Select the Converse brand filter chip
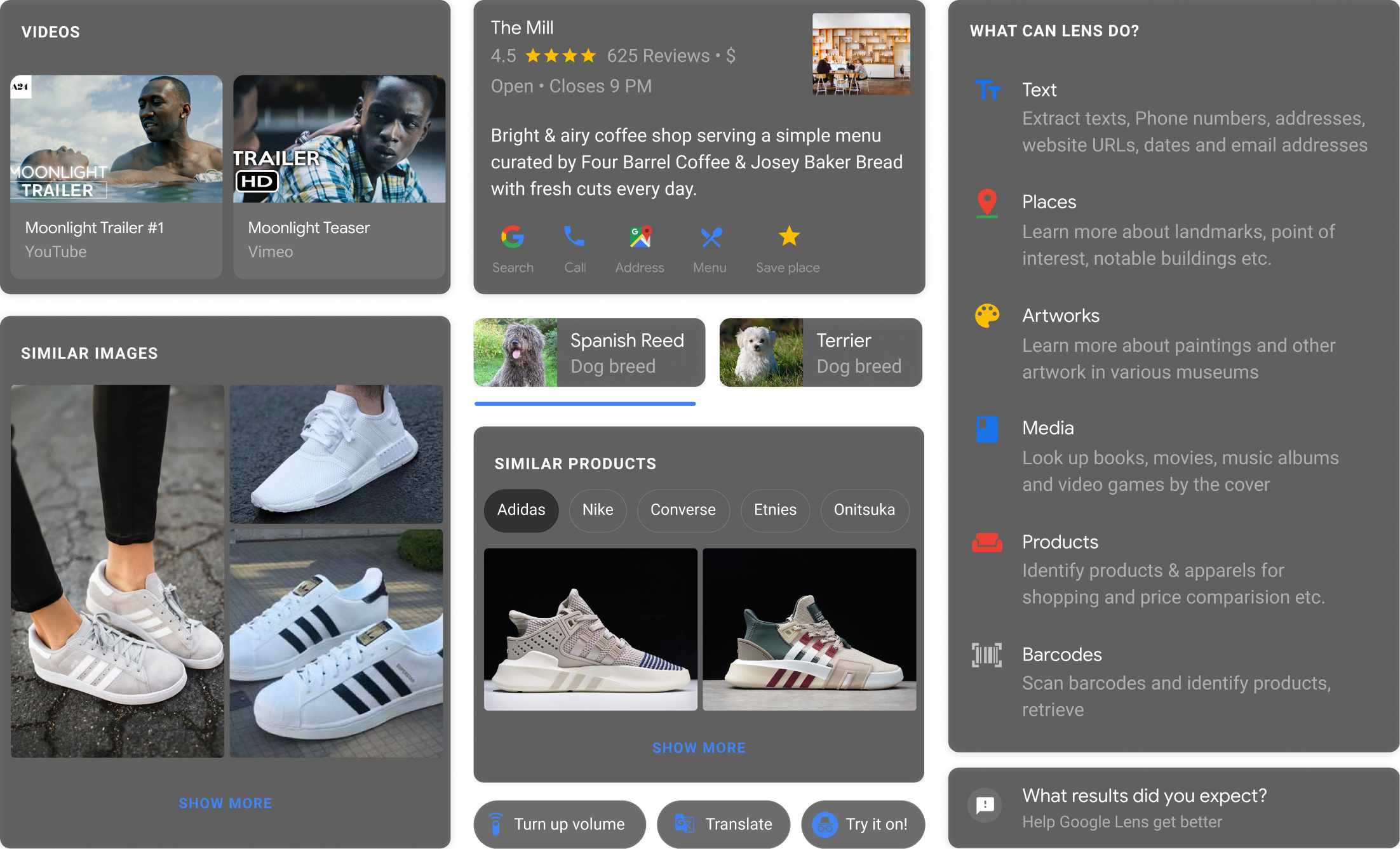The width and height of the screenshot is (1400, 849). point(683,510)
